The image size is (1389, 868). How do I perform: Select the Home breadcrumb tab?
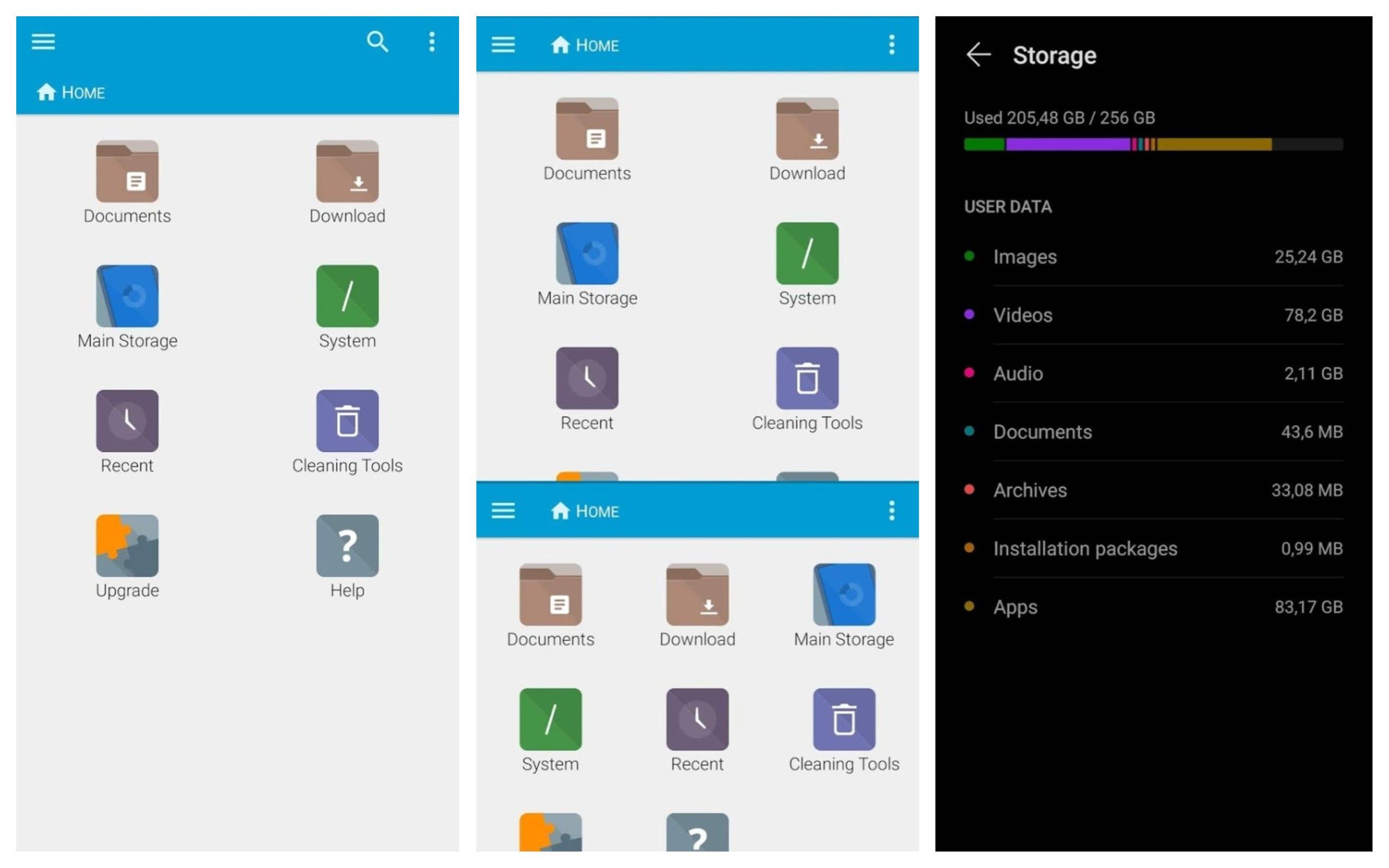[x=71, y=92]
